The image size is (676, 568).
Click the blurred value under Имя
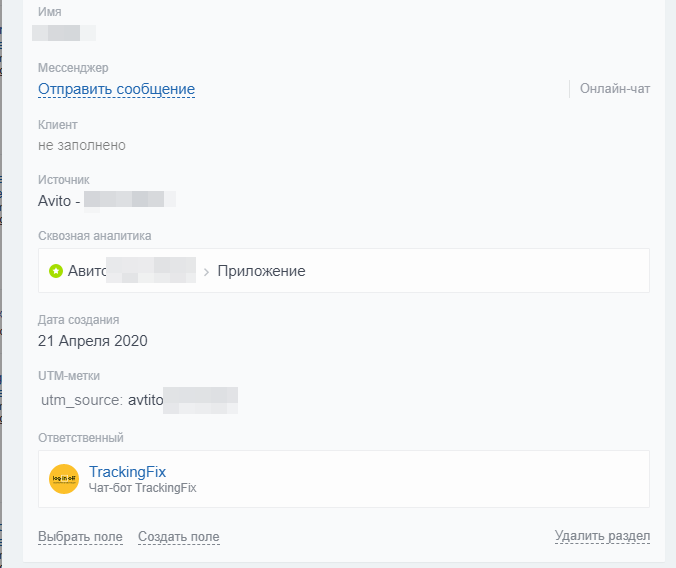[64, 33]
